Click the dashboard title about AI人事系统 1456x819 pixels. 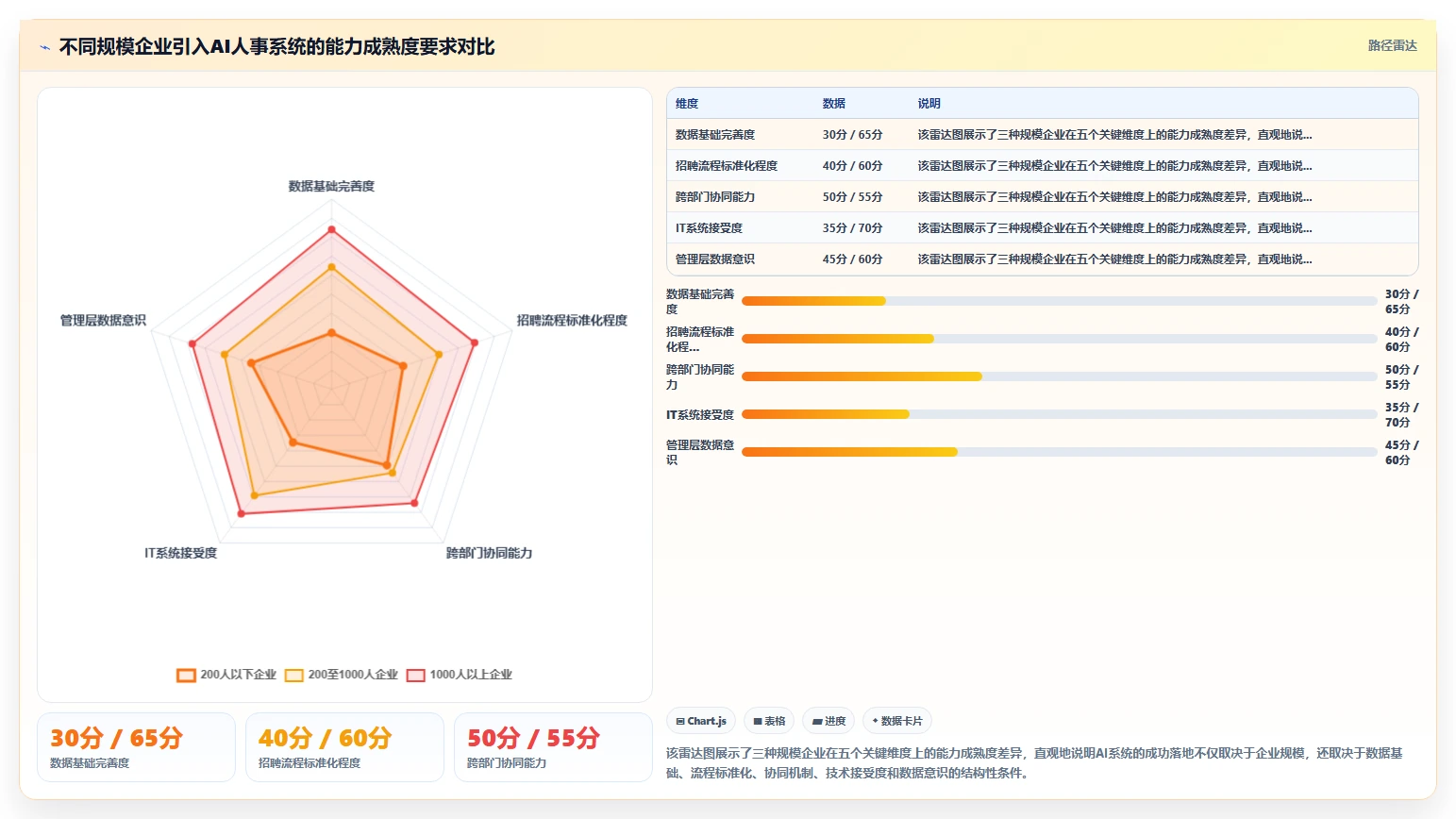point(276,47)
